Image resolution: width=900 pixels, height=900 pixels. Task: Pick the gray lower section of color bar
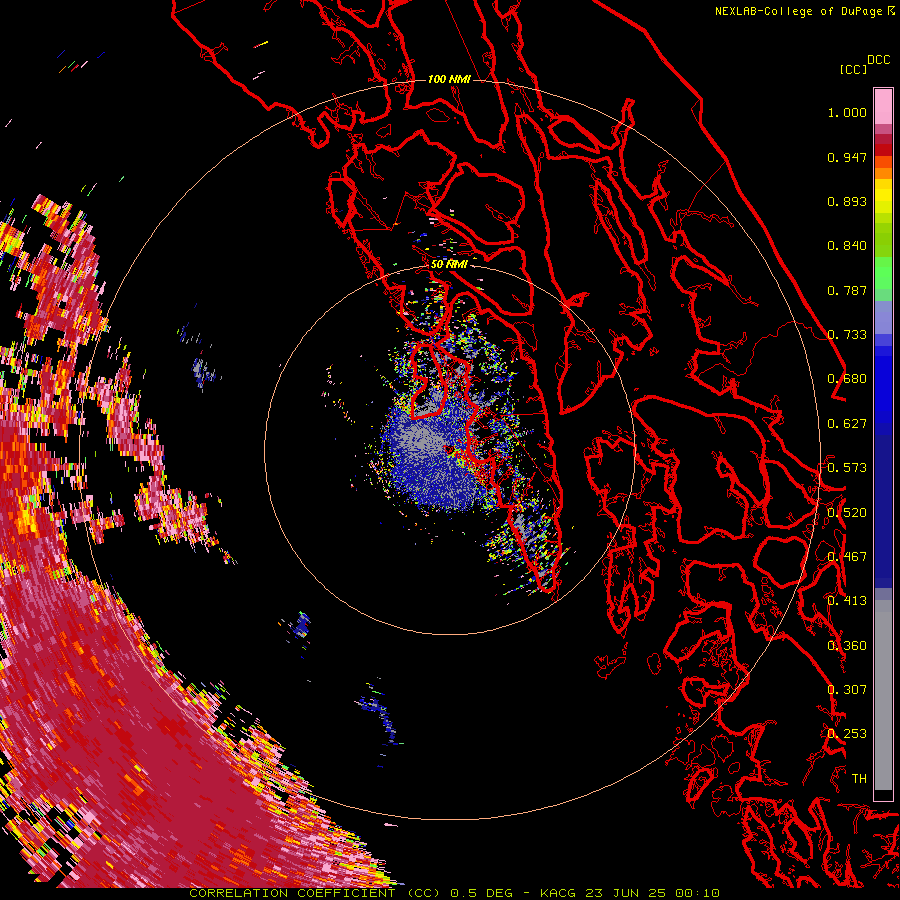(x=883, y=695)
